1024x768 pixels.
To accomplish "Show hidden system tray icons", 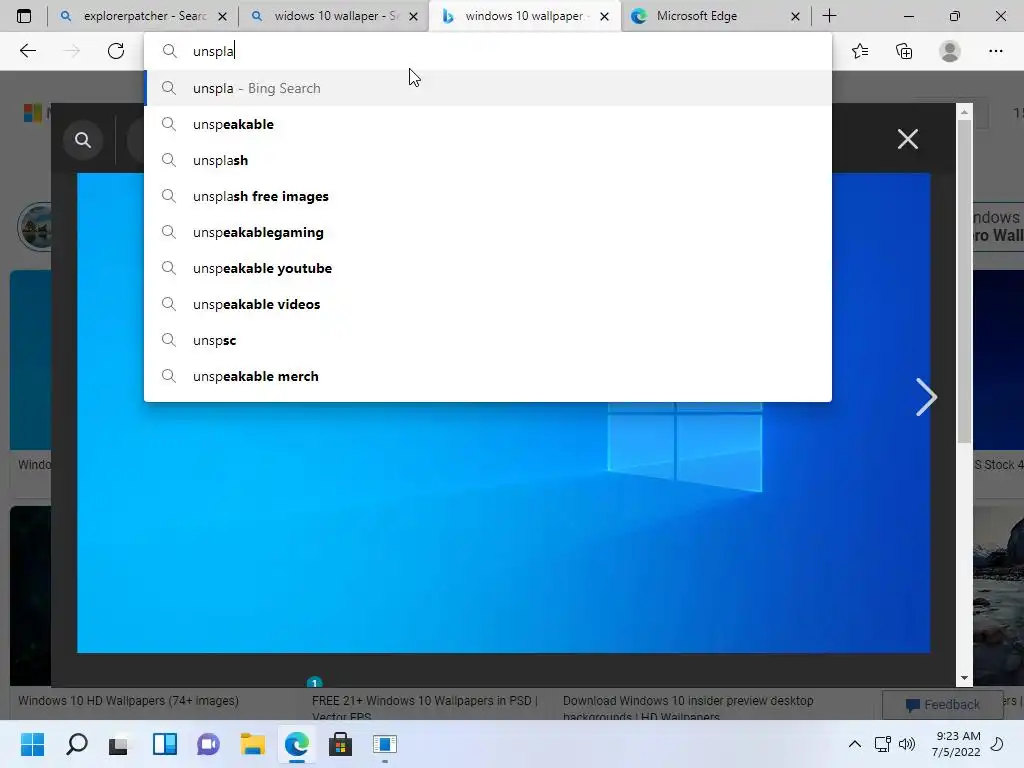I will tap(854, 744).
